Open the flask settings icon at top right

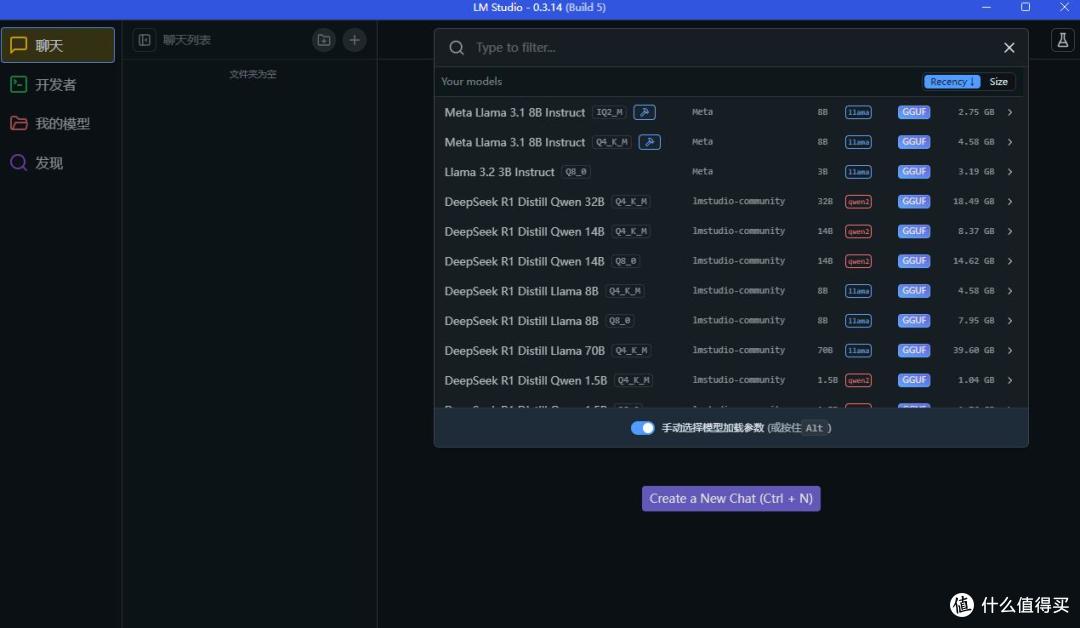click(x=1063, y=40)
